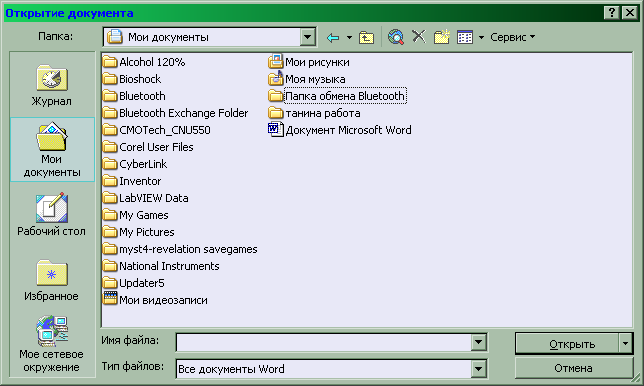The height and width of the screenshot is (386, 644).
Task: Select the Документ Microsoft Word file
Action: 340,130
